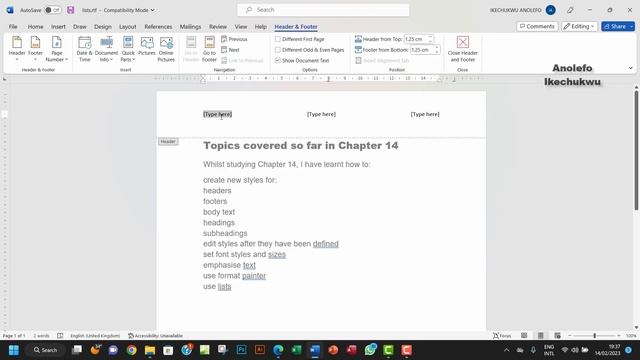Open the Editing mode dropdown

(579, 27)
